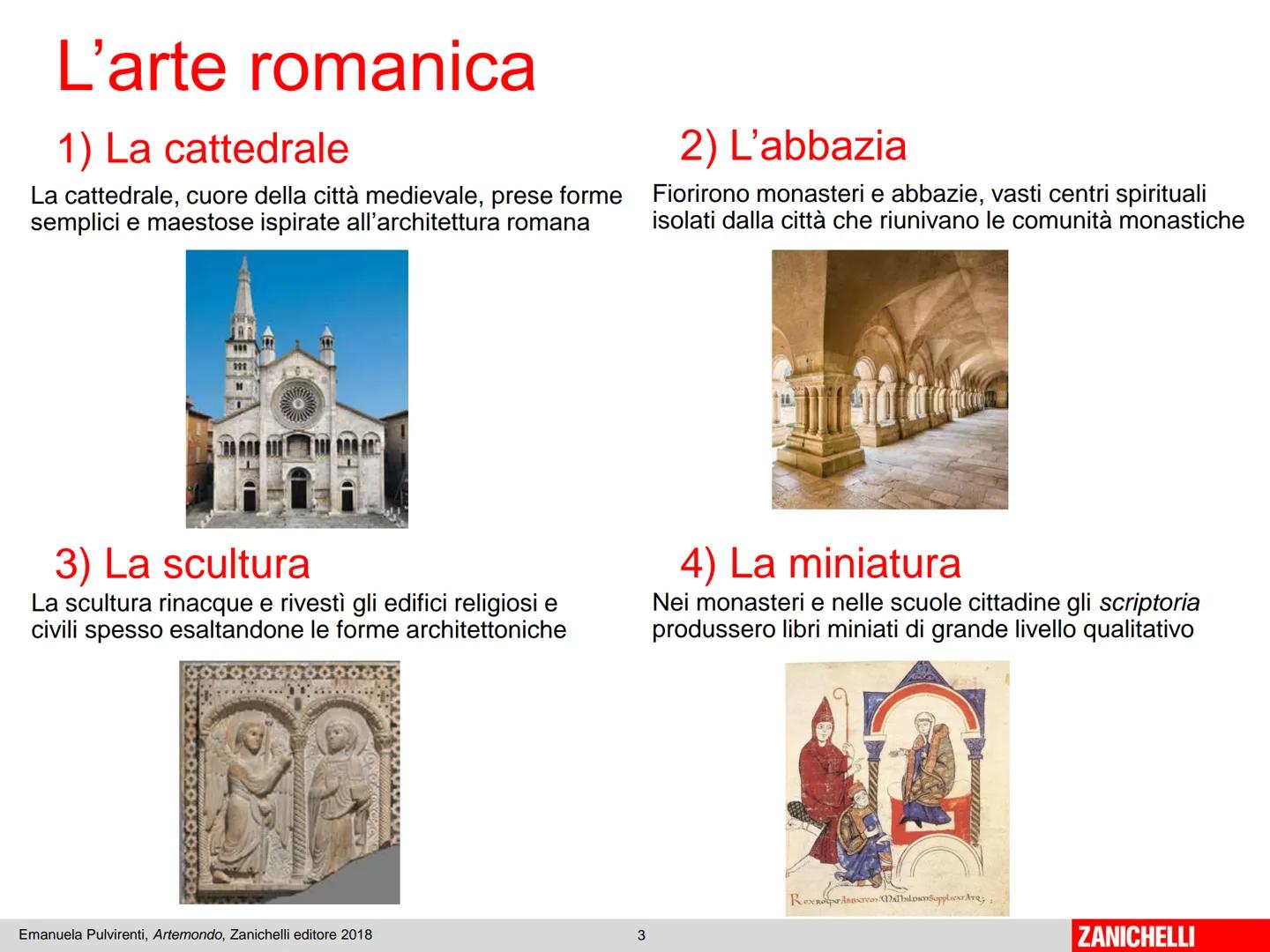Click the page number 3 at bottom
1270x952 pixels.
click(642, 934)
